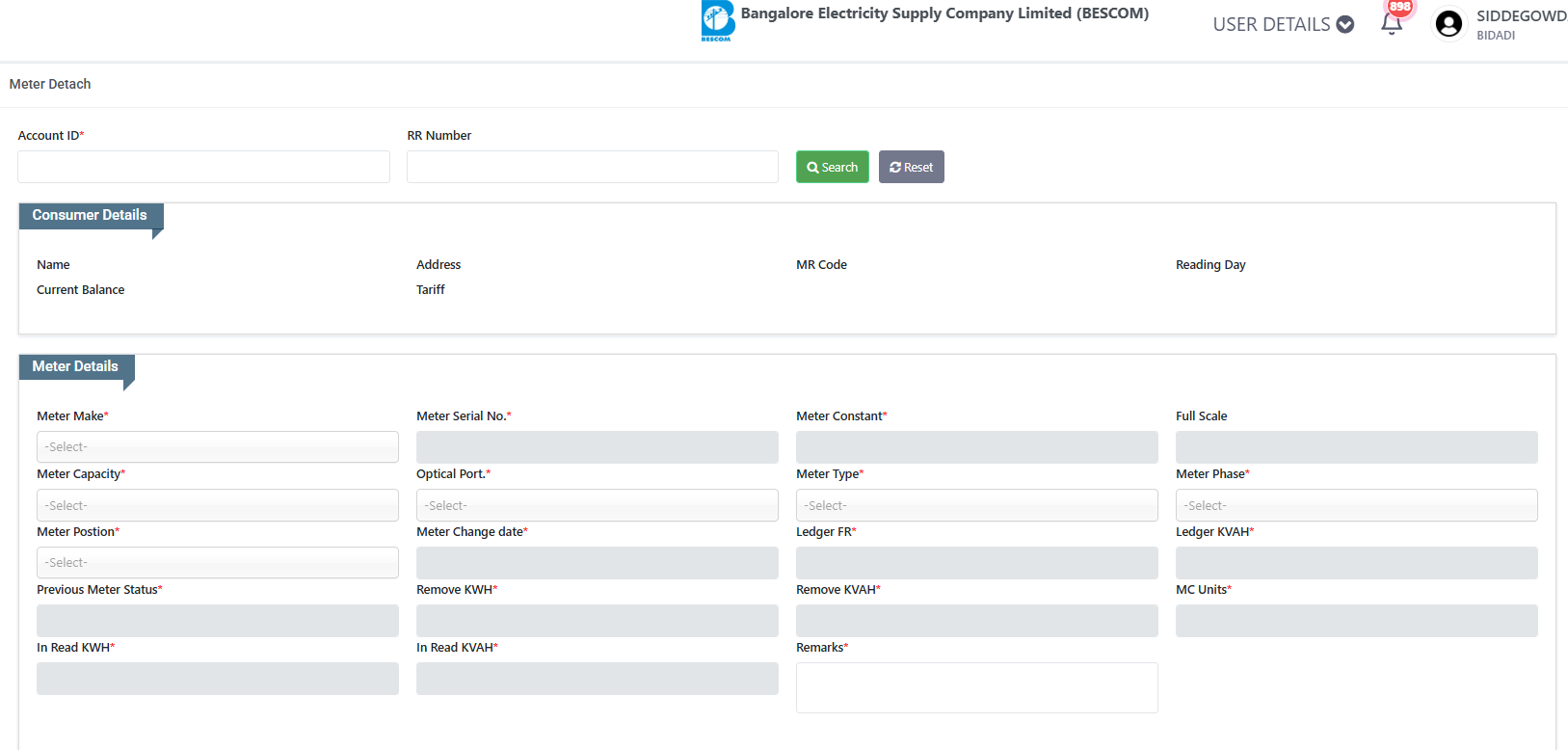Click the In Read KWH field
The width and height of the screenshot is (1568, 750).
(218, 679)
